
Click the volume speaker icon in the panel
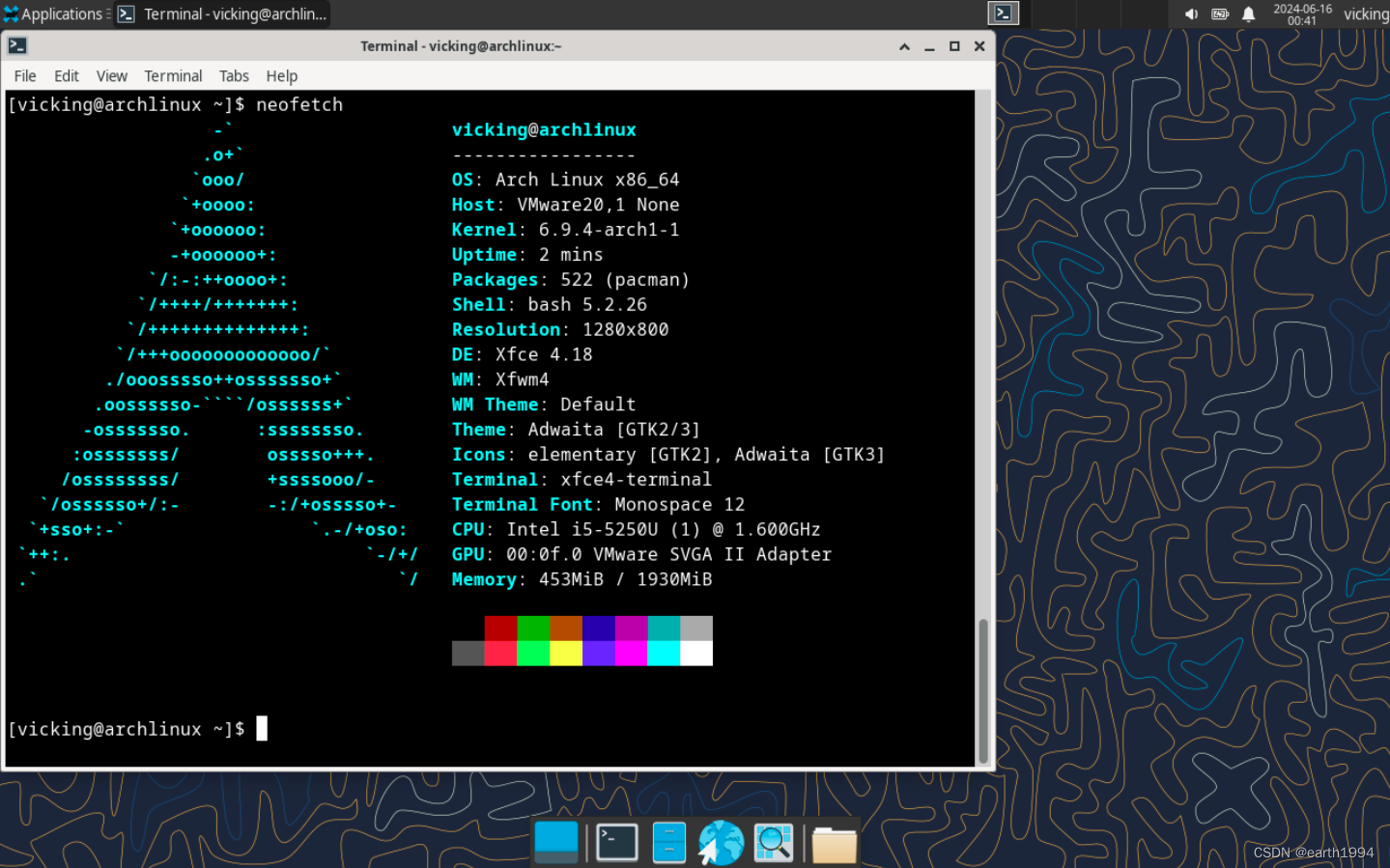pyautogui.click(x=1191, y=14)
